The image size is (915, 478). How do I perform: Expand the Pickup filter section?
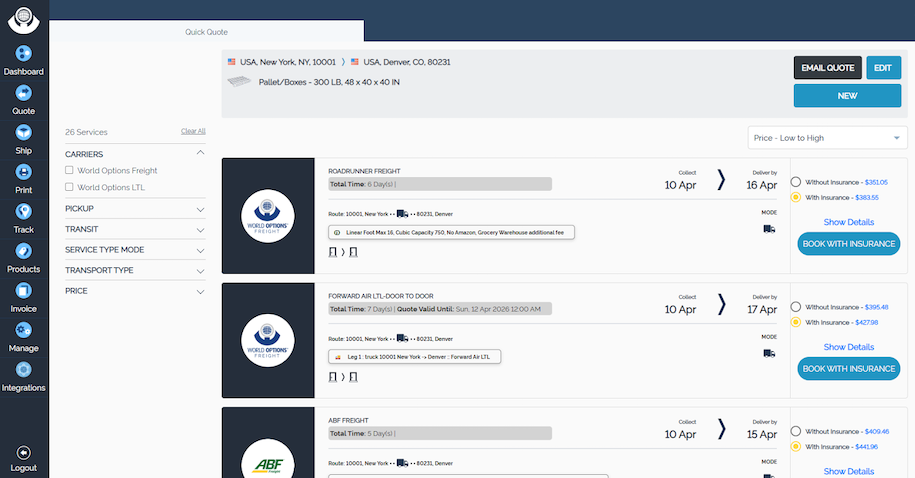pos(135,209)
